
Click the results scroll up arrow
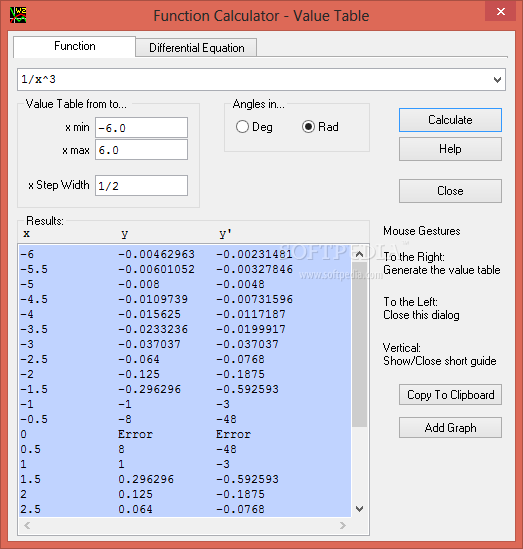[359, 254]
